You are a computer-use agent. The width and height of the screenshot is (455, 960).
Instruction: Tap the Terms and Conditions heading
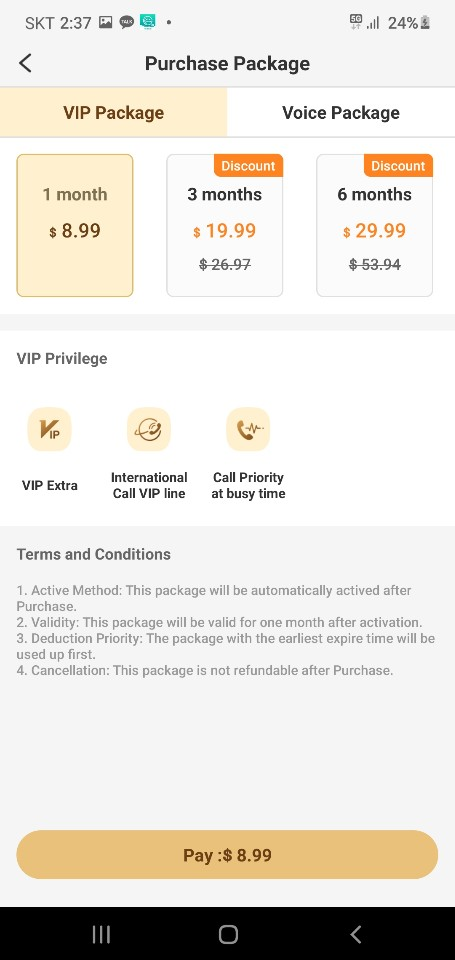(94, 554)
